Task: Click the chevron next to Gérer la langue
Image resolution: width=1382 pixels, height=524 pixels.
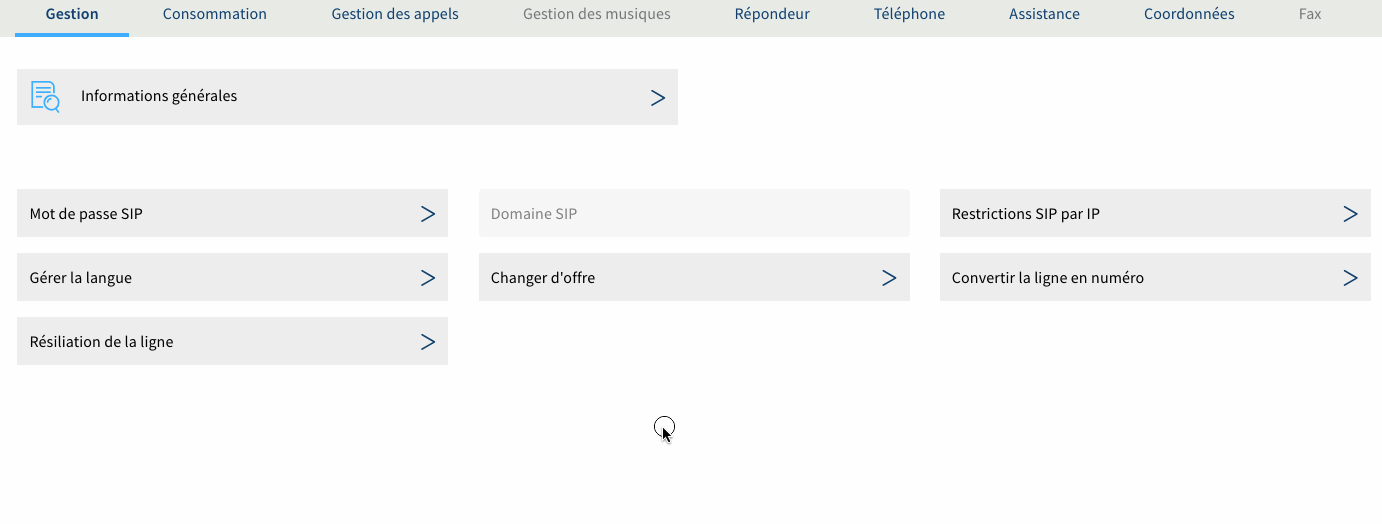Action: click(x=427, y=278)
